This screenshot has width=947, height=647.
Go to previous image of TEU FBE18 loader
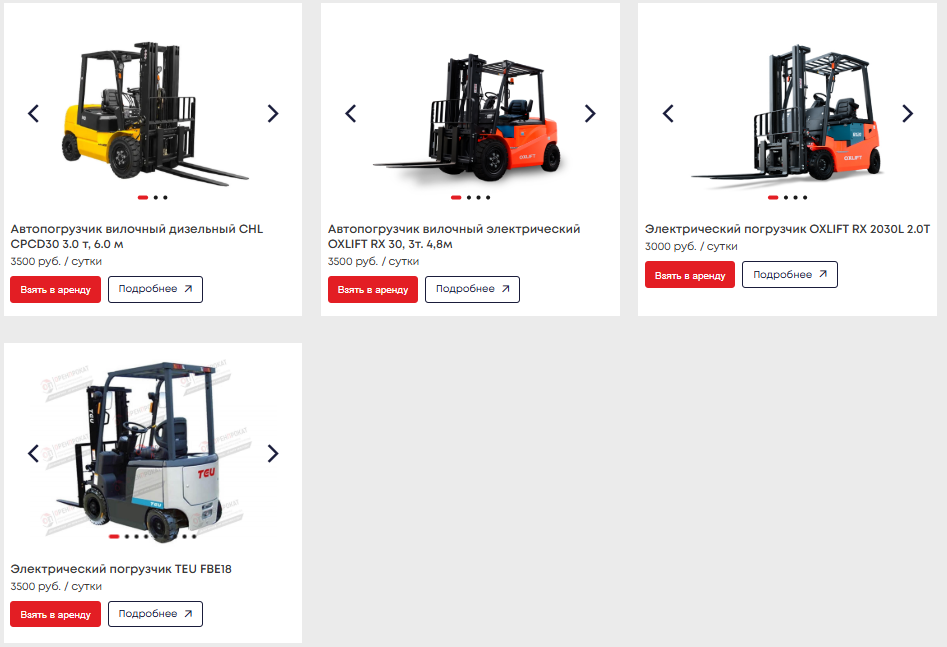click(x=34, y=453)
